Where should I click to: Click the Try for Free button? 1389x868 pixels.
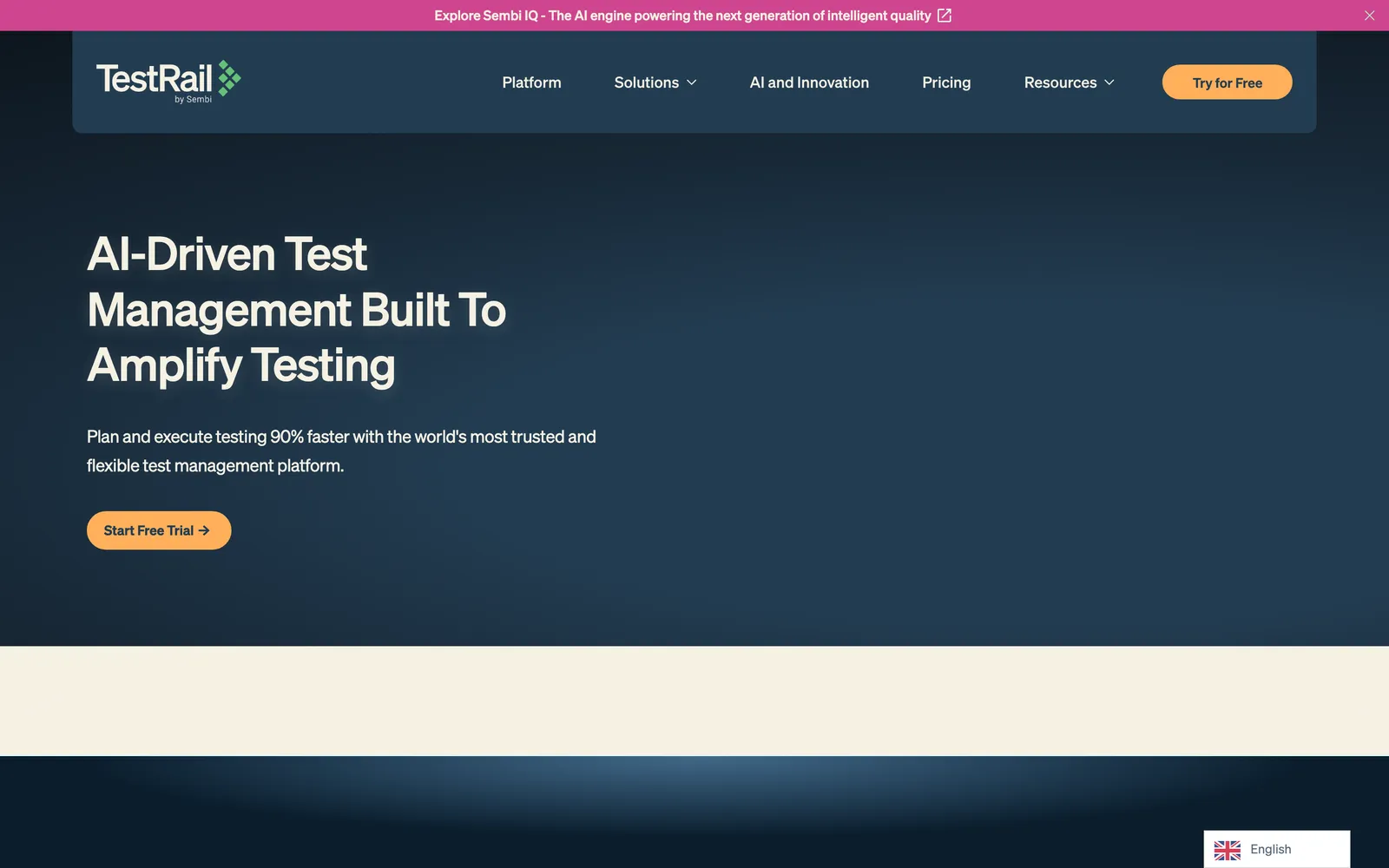click(x=1227, y=82)
